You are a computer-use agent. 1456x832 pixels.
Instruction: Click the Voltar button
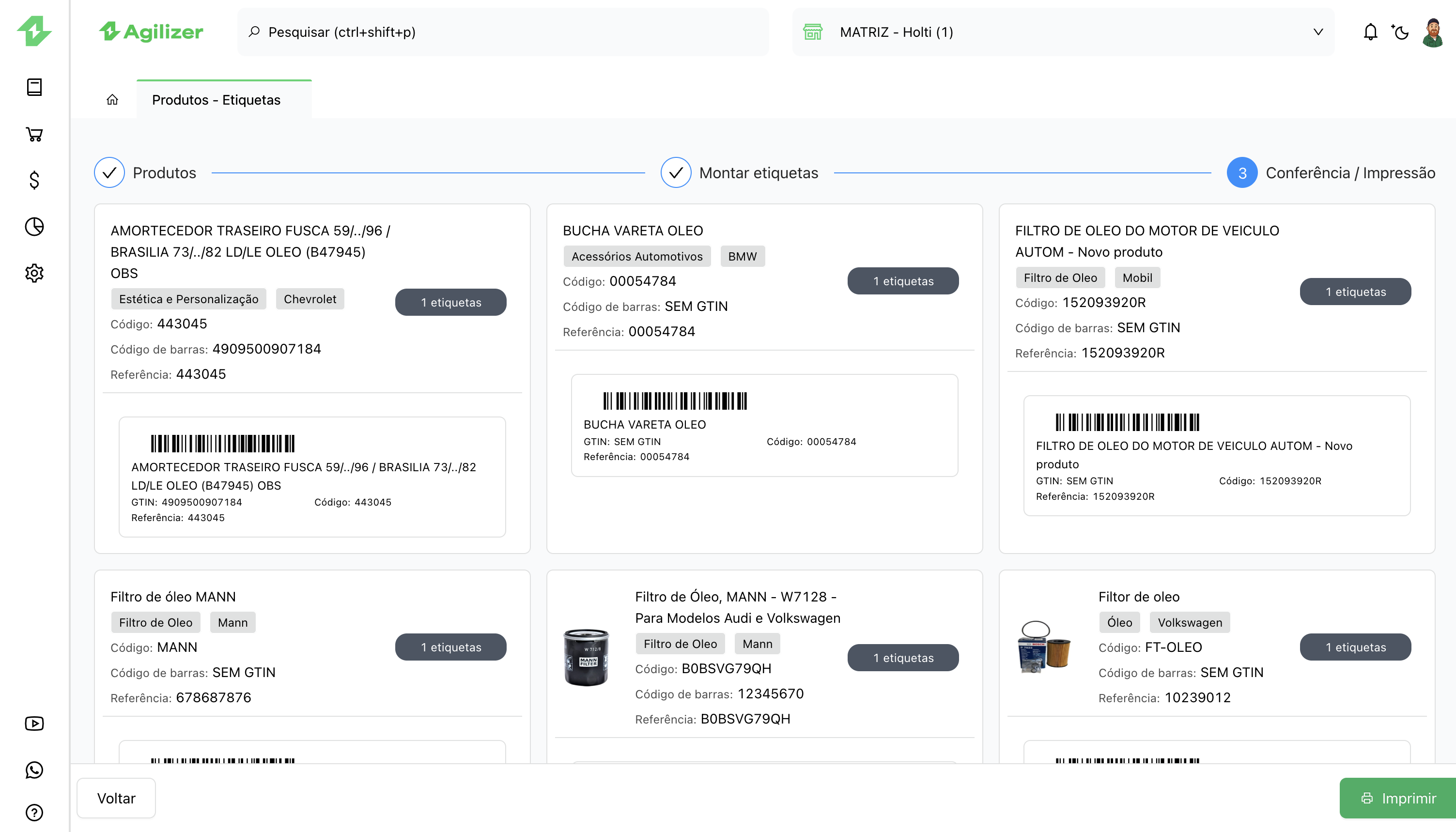point(116,798)
